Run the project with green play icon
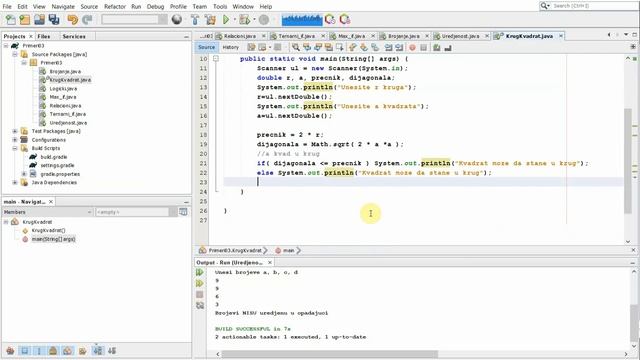 pyautogui.click(x=226, y=19)
